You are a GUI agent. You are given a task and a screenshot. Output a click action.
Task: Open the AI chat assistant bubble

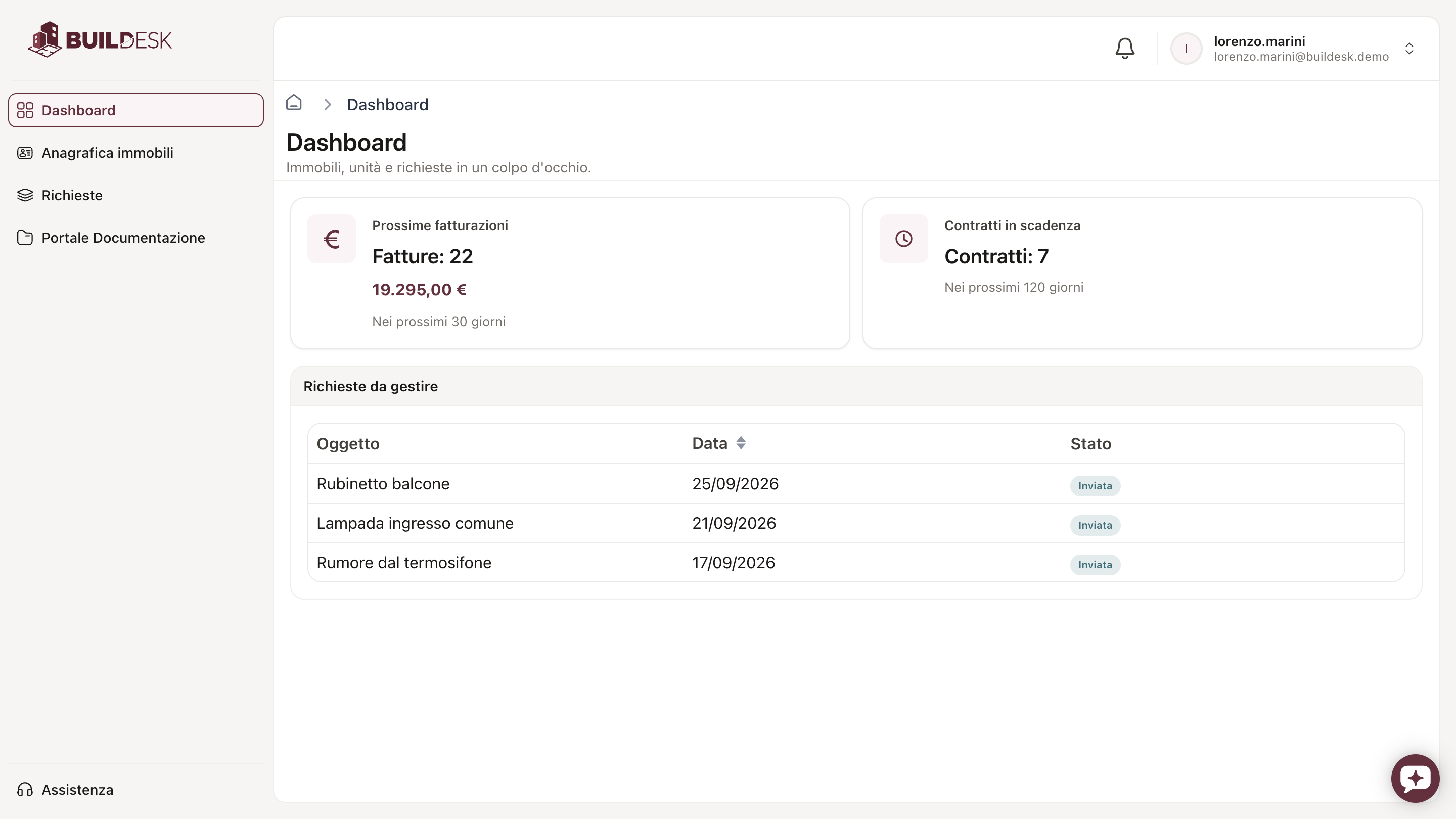1415,779
